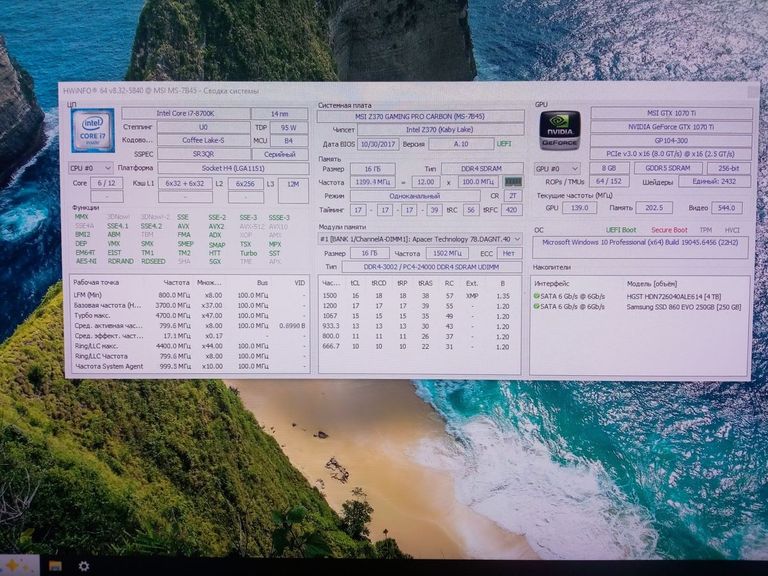Open File Explorer from the taskbar
Viewport: 768px width, 576px height.
55,566
